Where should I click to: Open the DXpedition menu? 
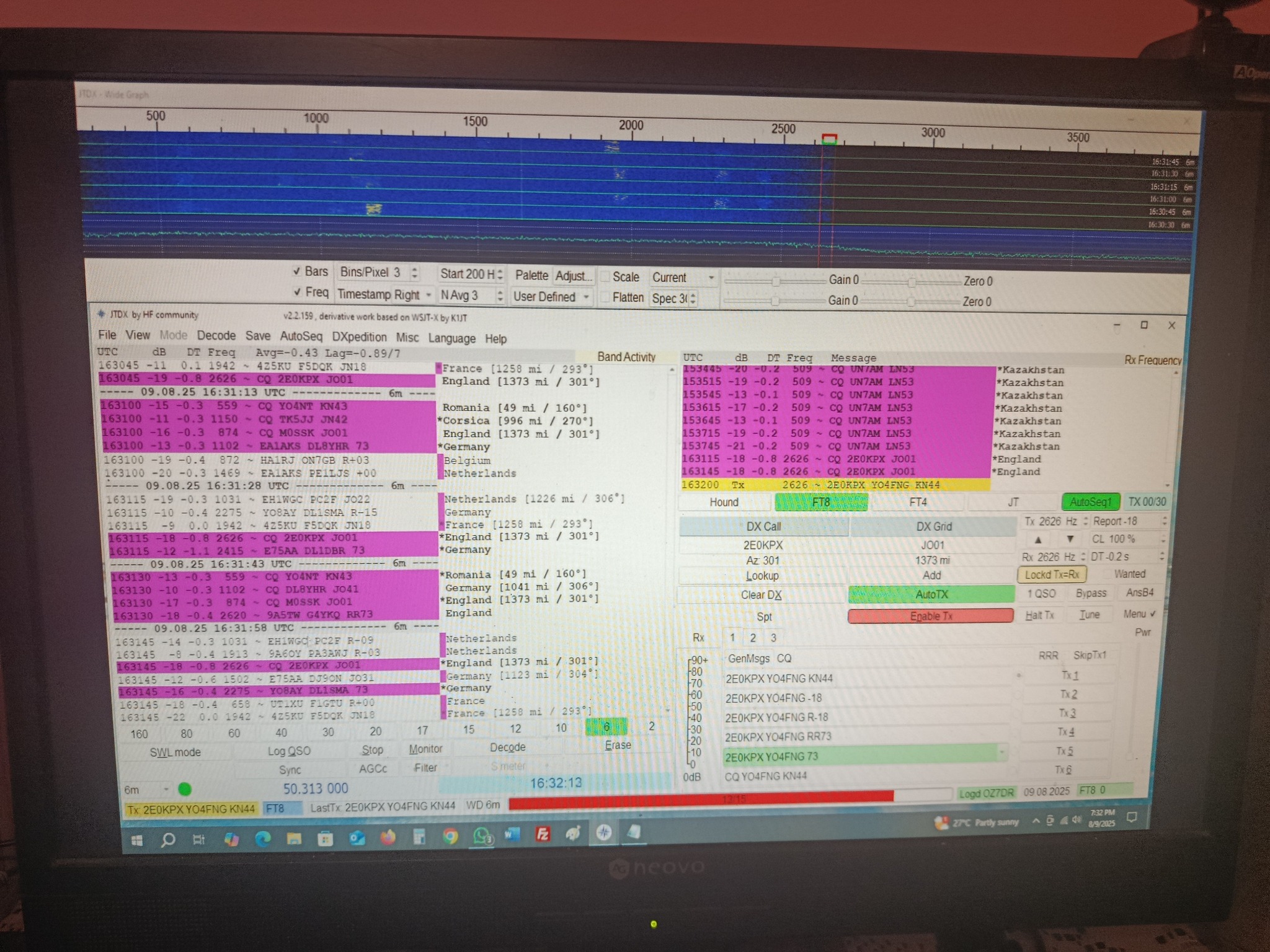[x=359, y=337]
